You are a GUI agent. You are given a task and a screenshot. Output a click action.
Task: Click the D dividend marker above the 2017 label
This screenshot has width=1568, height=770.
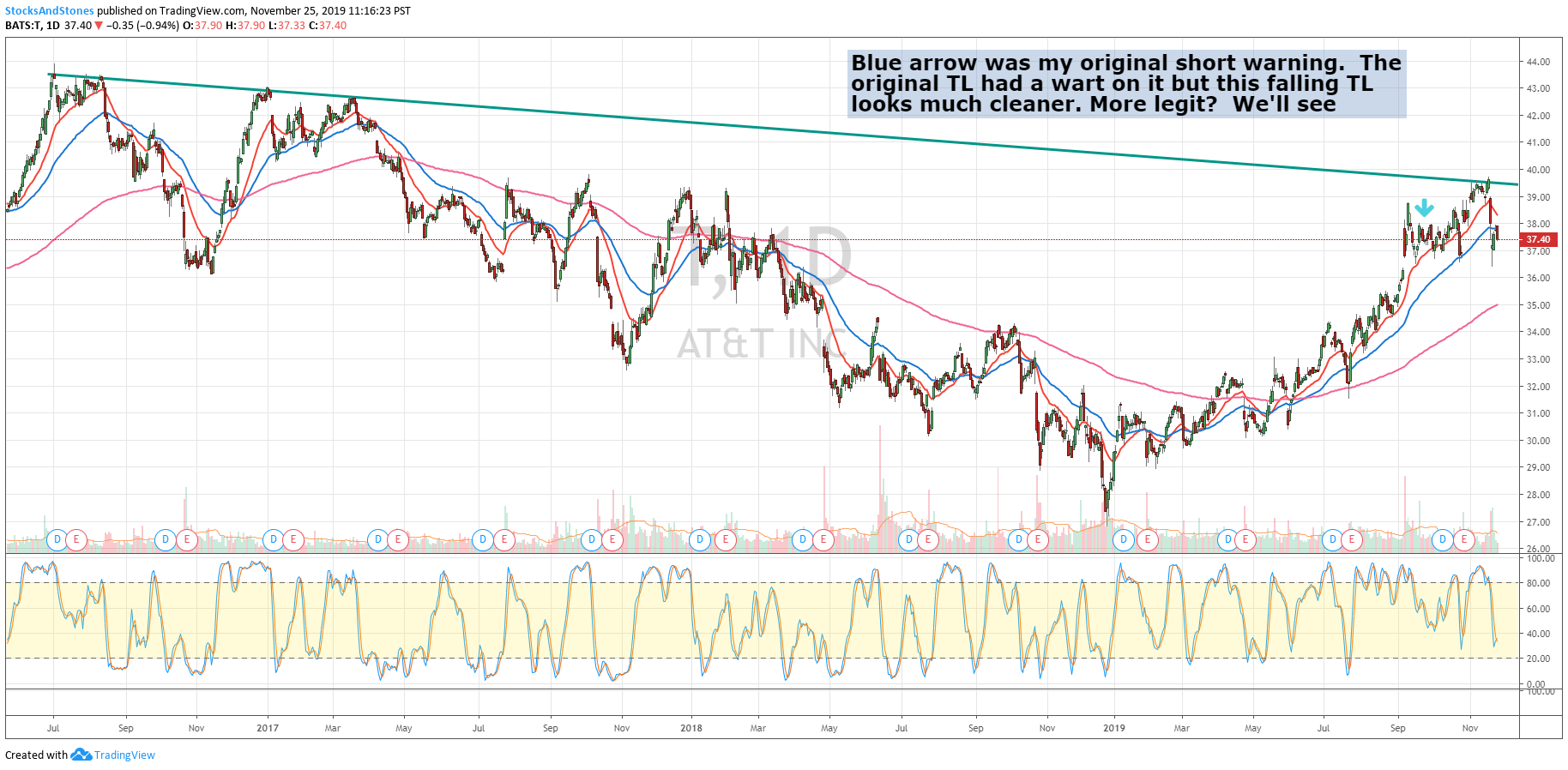pos(274,539)
